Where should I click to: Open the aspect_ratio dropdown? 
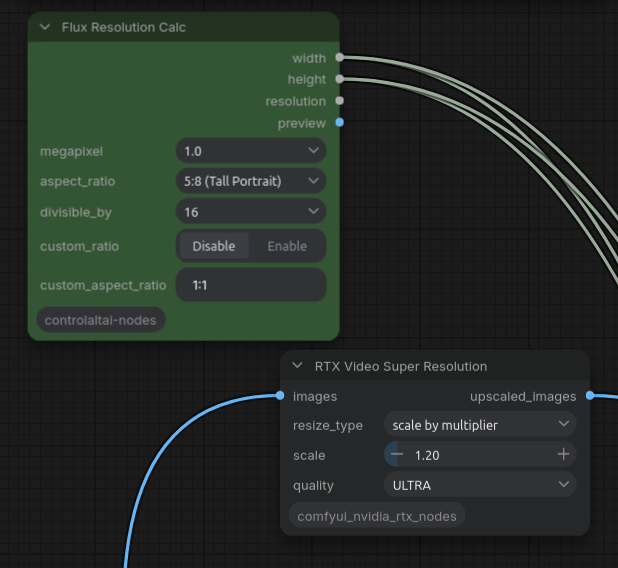tap(251, 181)
